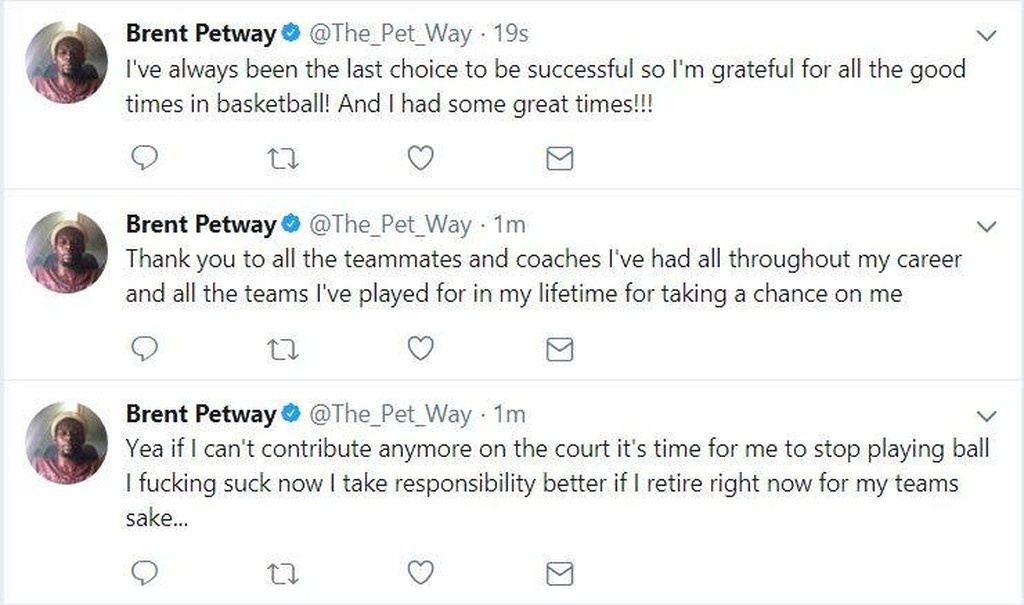Click the @The_Pet_Way handle in the bottom tweet
The image size is (1024, 605).
tap(390, 414)
